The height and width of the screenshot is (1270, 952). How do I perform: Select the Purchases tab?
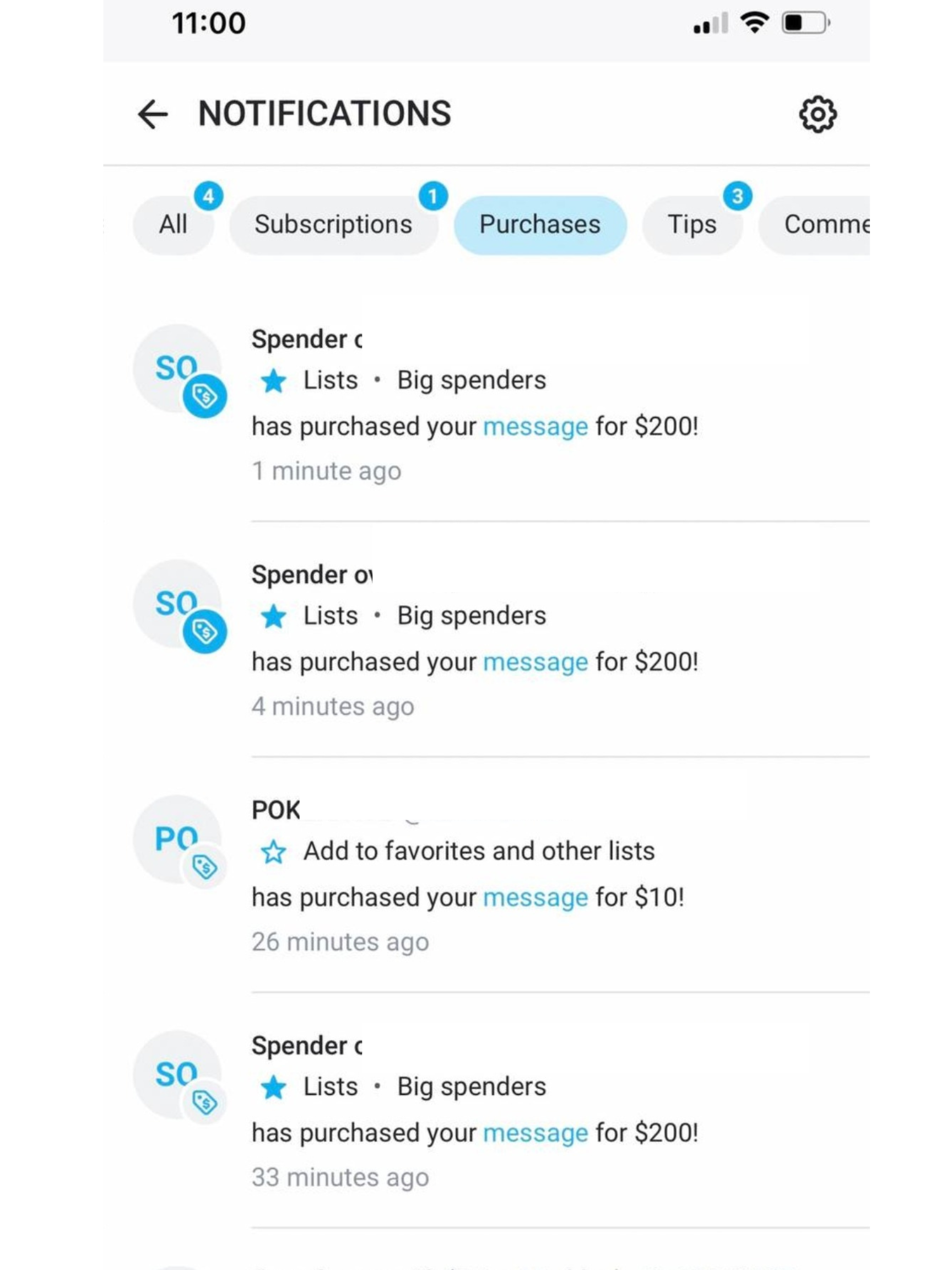(x=540, y=224)
